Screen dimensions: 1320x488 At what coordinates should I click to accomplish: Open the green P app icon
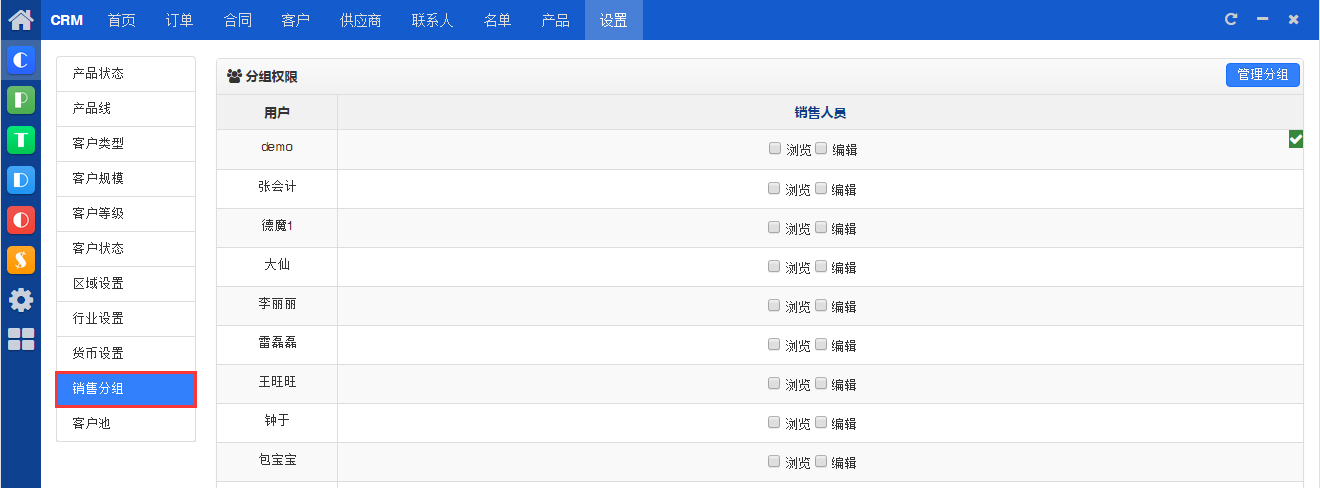pos(21,100)
